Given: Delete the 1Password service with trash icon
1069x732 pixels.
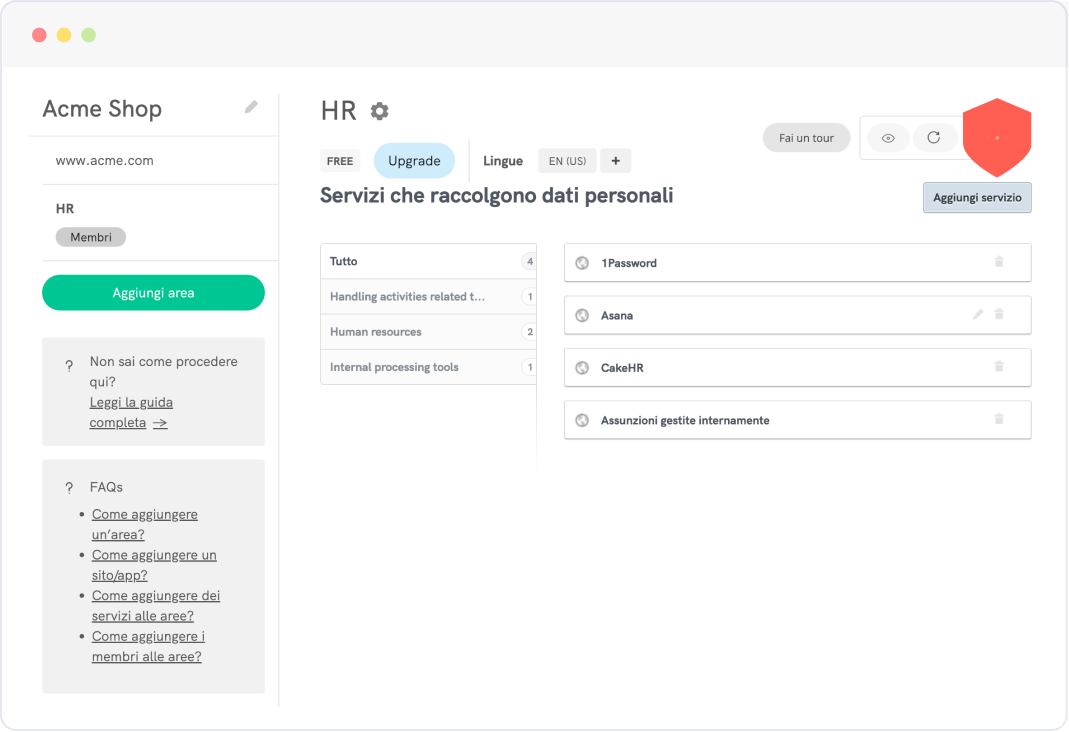Looking at the screenshot, I should [x=998, y=262].
